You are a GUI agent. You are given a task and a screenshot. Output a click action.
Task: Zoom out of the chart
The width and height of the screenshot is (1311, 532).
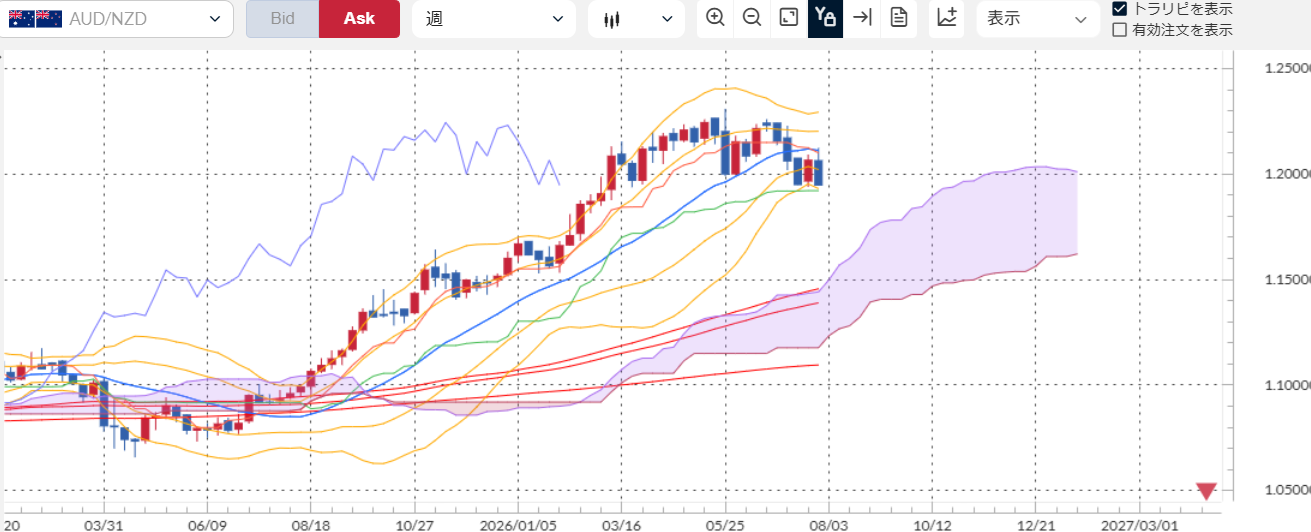point(752,18)
